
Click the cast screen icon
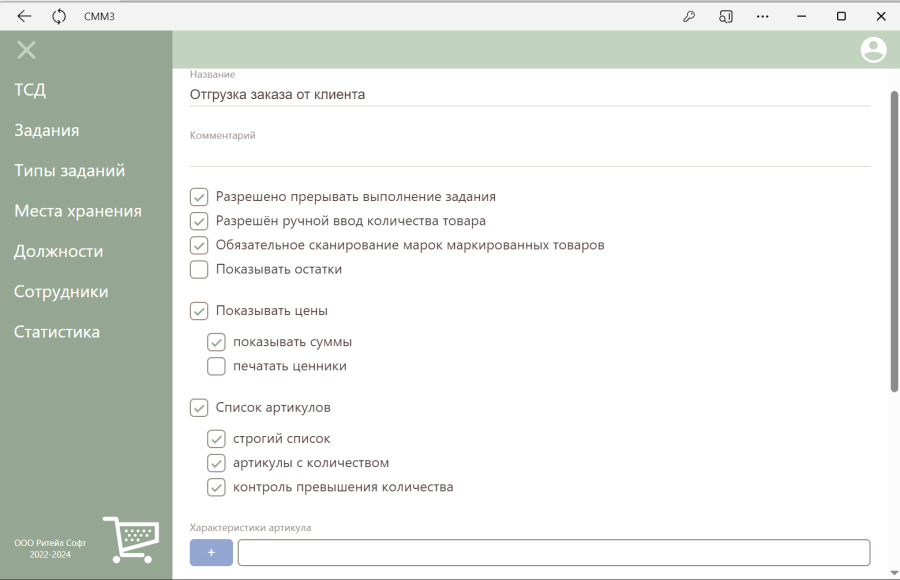tap(726, 17)
